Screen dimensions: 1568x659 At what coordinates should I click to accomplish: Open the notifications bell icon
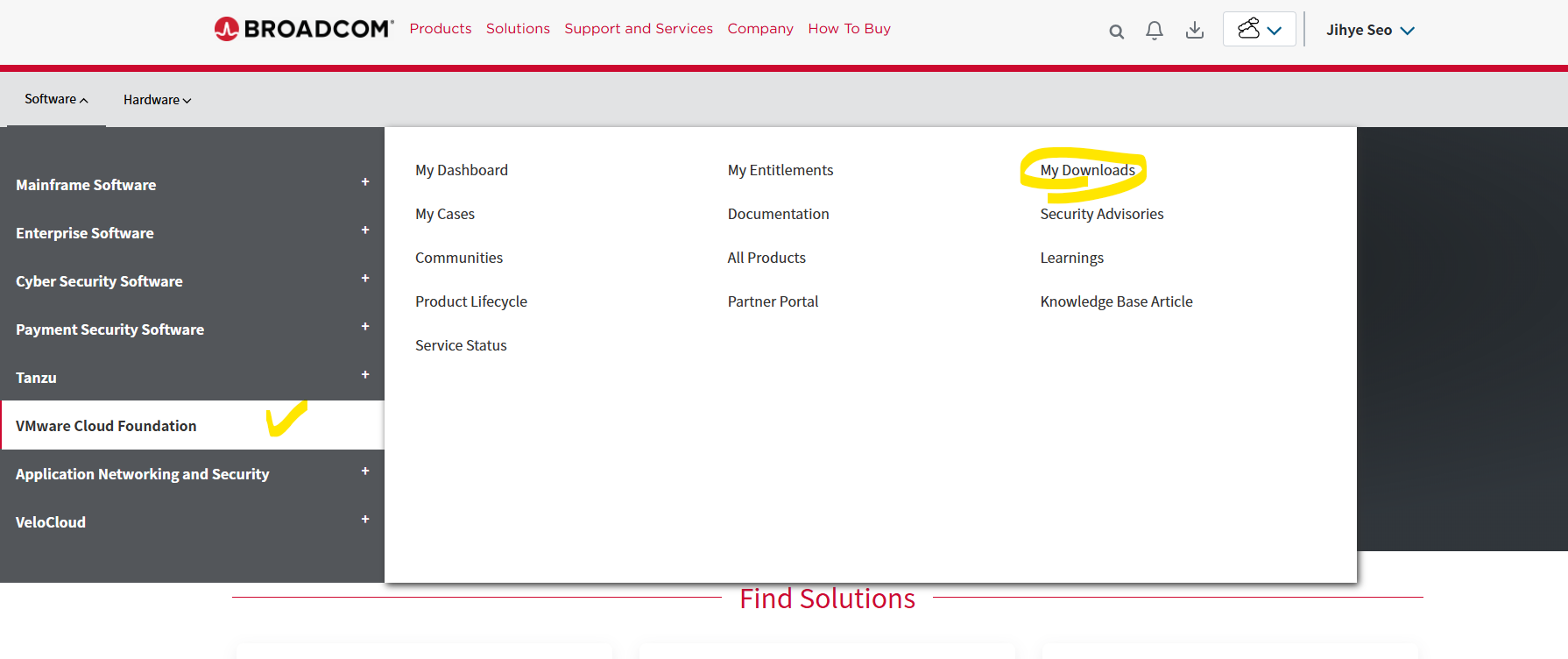[x=1155, y=31]
